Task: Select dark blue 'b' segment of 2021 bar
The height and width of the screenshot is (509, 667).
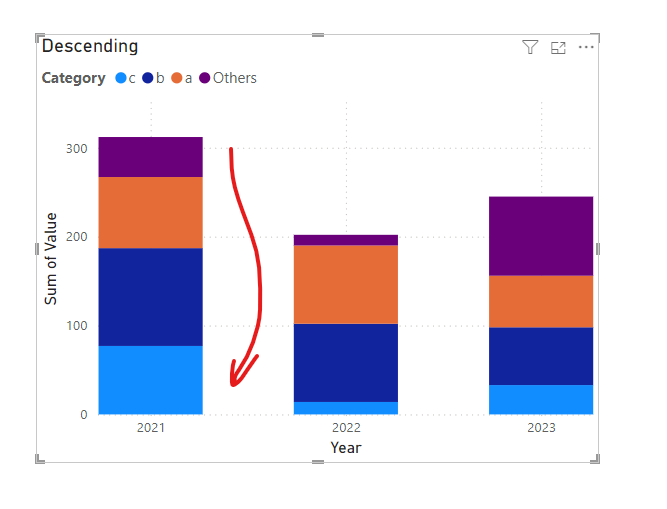Action: tap(151, 297)
